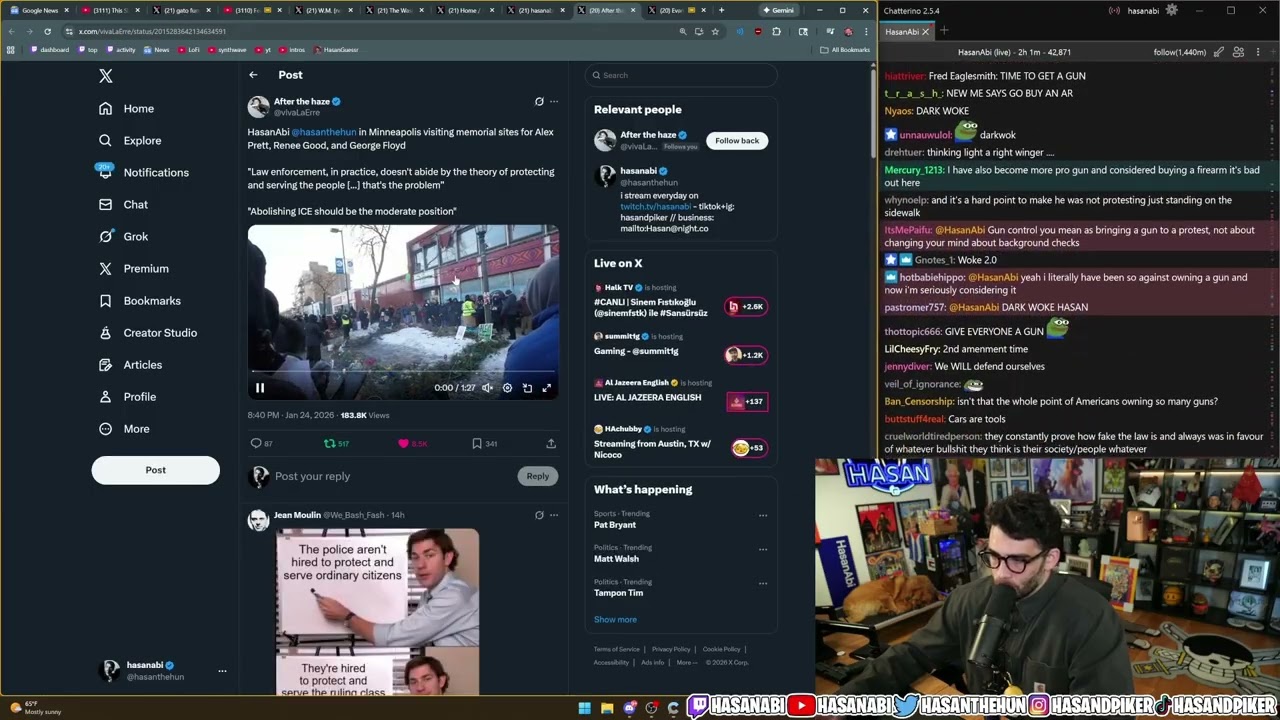Screen dimensions: 1280x720
Task: Open Creator Studio in the sidebar
Action: click(148, 333)
